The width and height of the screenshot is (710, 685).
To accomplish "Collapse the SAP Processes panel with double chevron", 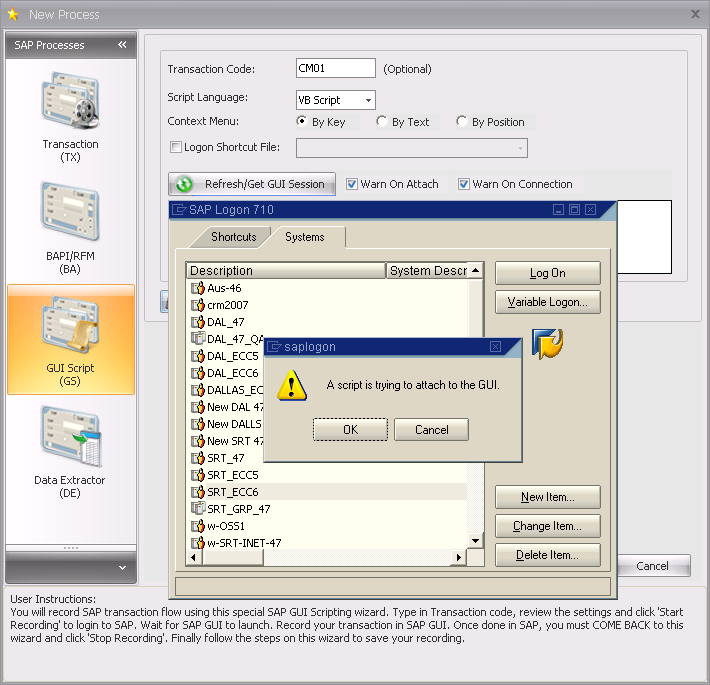I will coord(122,45).
